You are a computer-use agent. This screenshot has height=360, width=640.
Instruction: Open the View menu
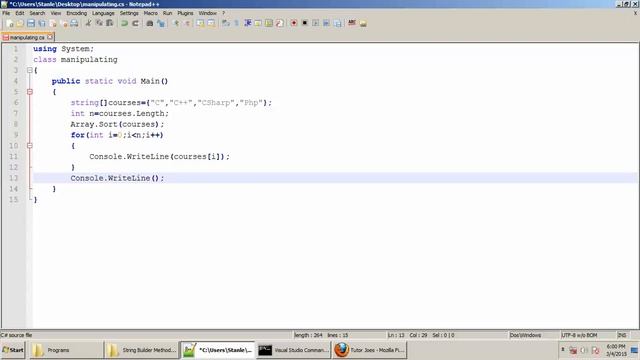(x=56, y=13)
